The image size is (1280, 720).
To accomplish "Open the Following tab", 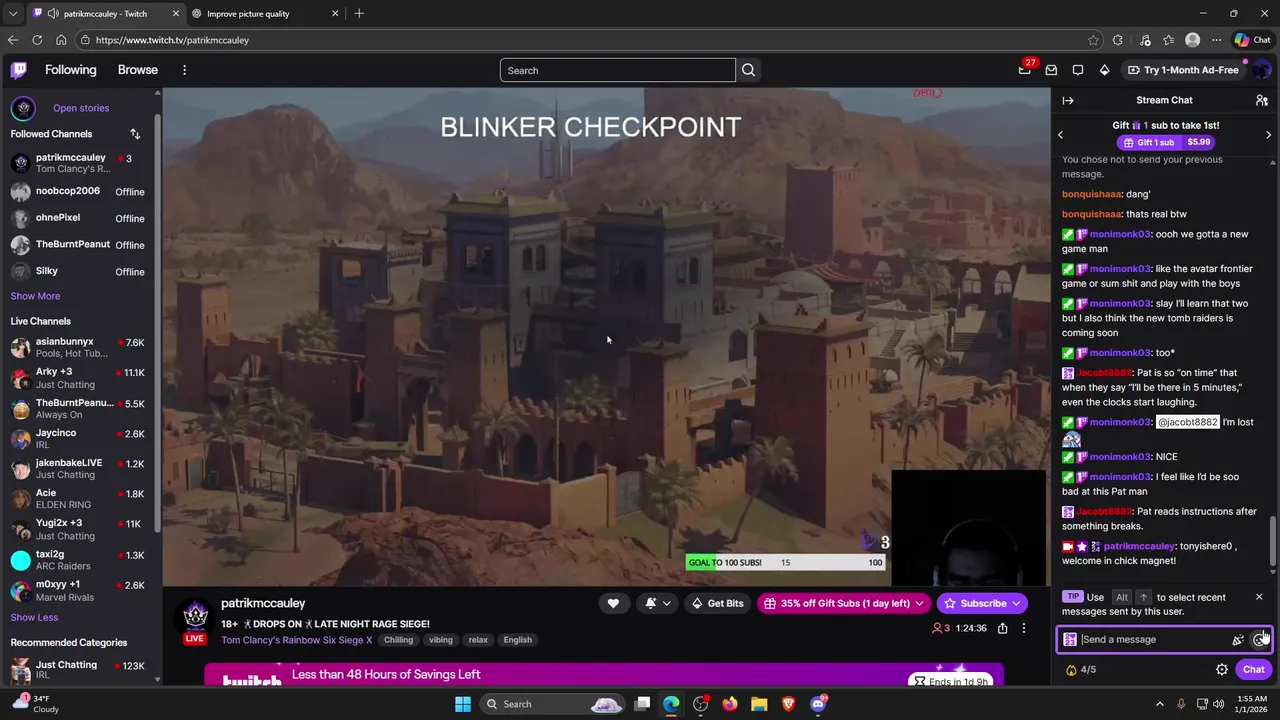I will point(70,70).
